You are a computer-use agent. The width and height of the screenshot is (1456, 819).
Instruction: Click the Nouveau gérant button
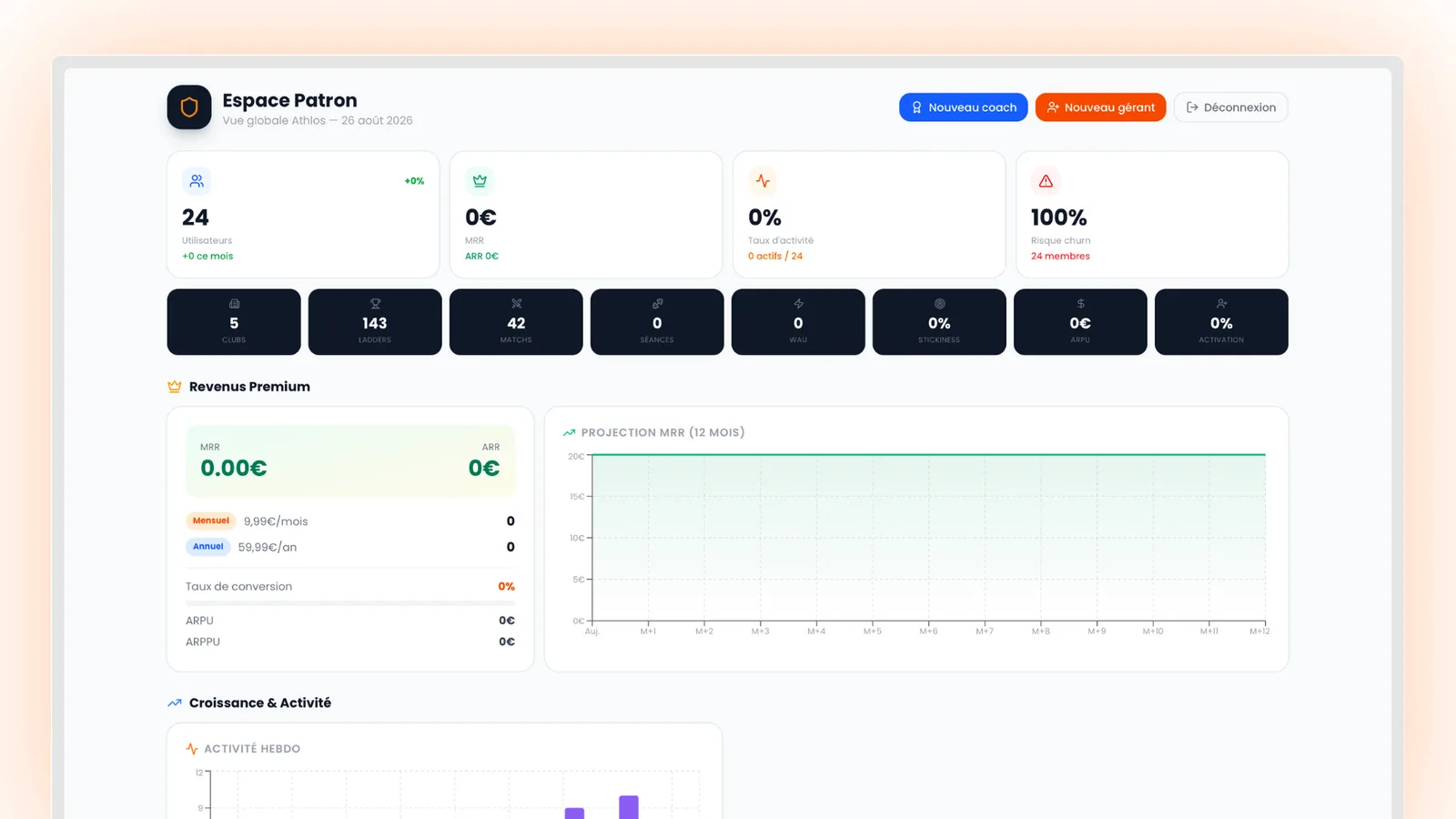click(1100, 107)
